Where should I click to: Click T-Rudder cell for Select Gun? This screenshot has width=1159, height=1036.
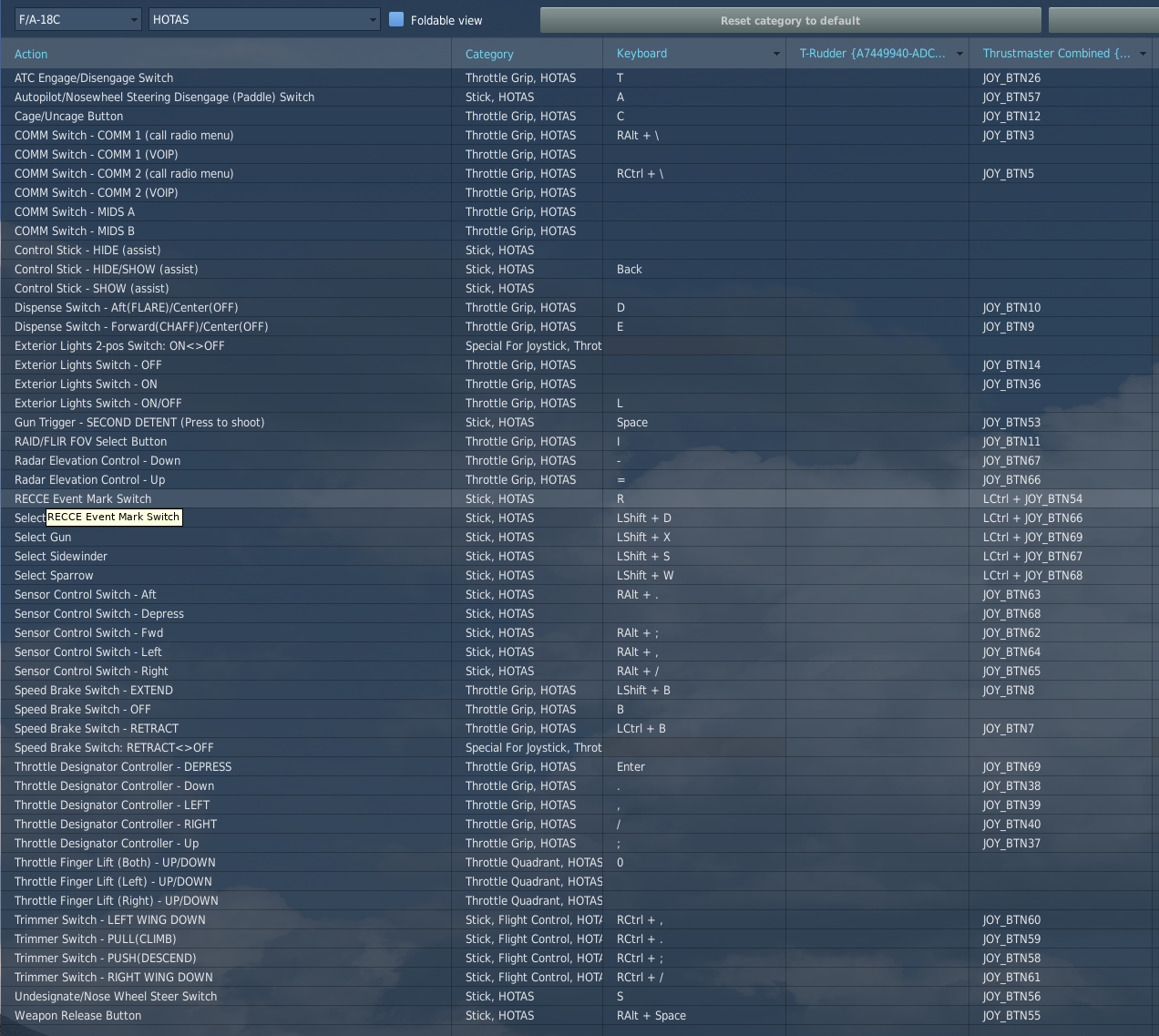click(877, 538)
